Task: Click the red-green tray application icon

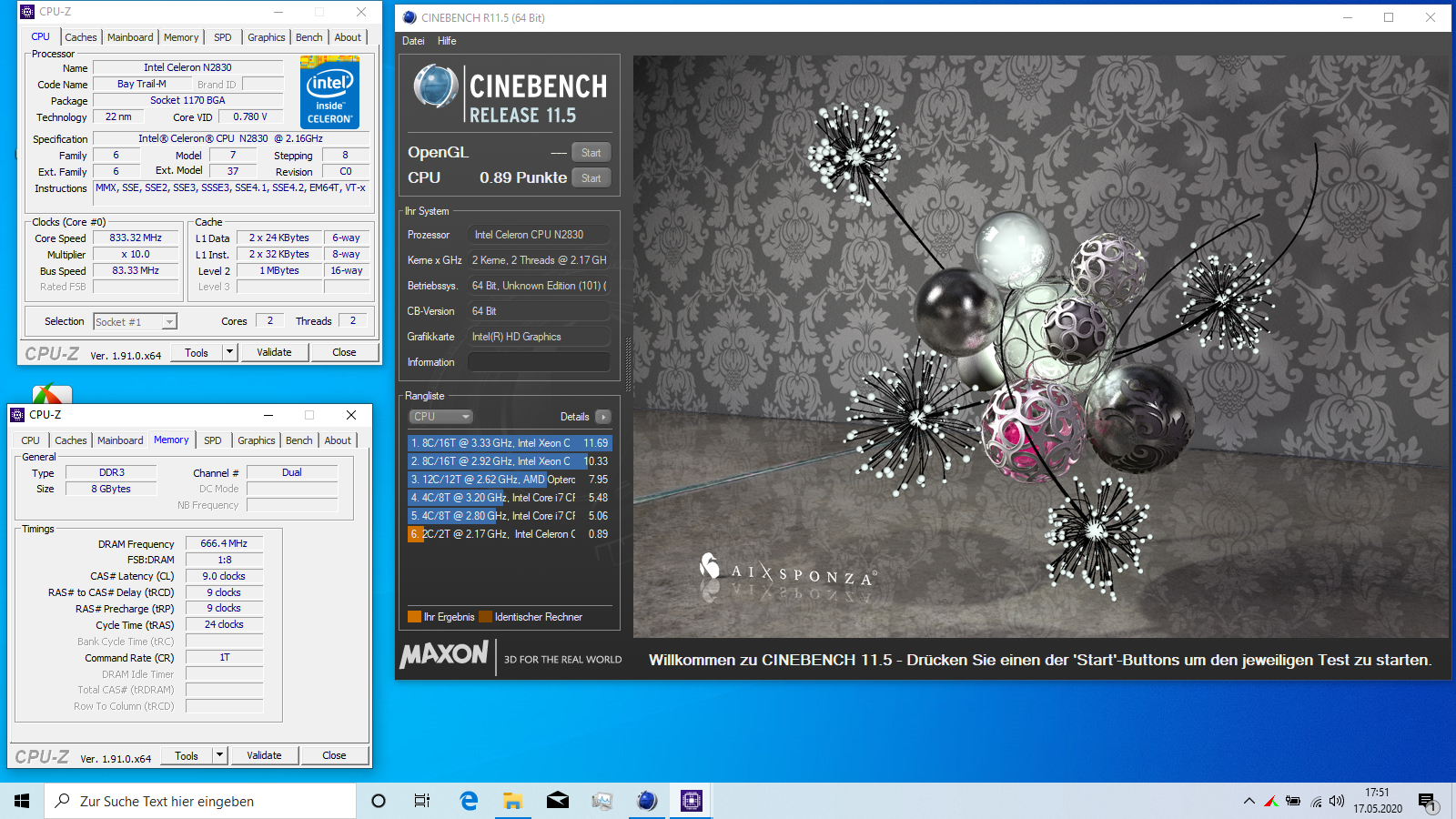Action: pos(1270,801)
